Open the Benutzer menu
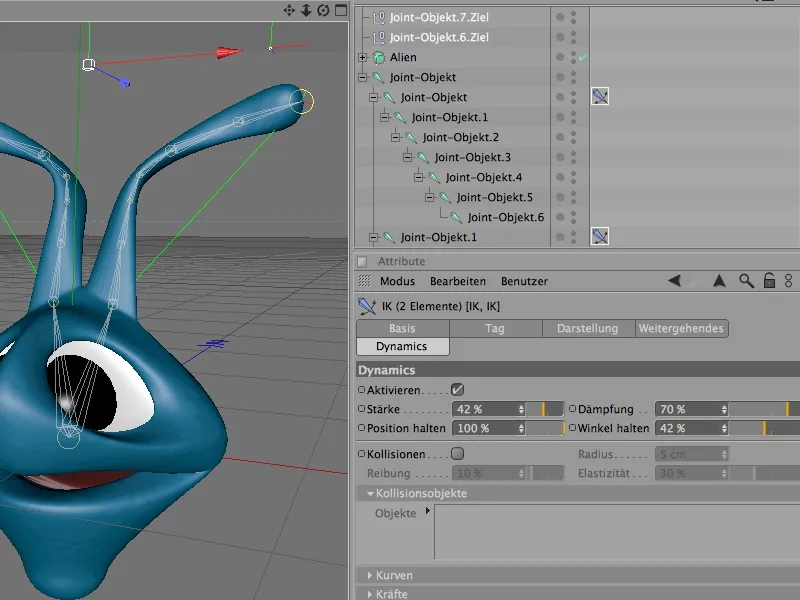Viewport: 800px width, 600px height. point(524,281)
